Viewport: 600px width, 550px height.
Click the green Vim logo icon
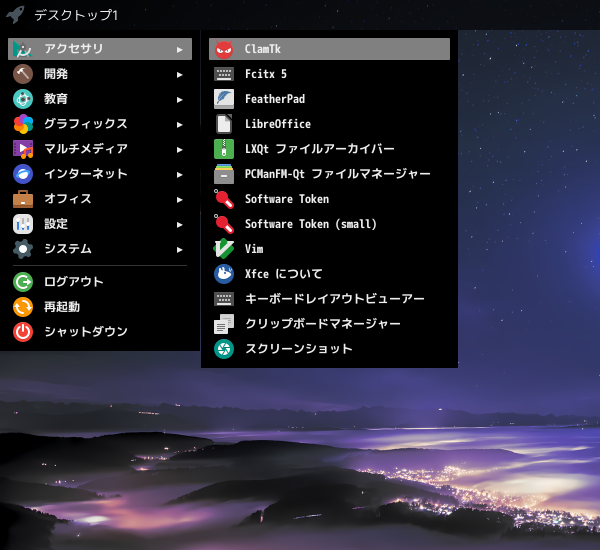[x=224, y=249]
